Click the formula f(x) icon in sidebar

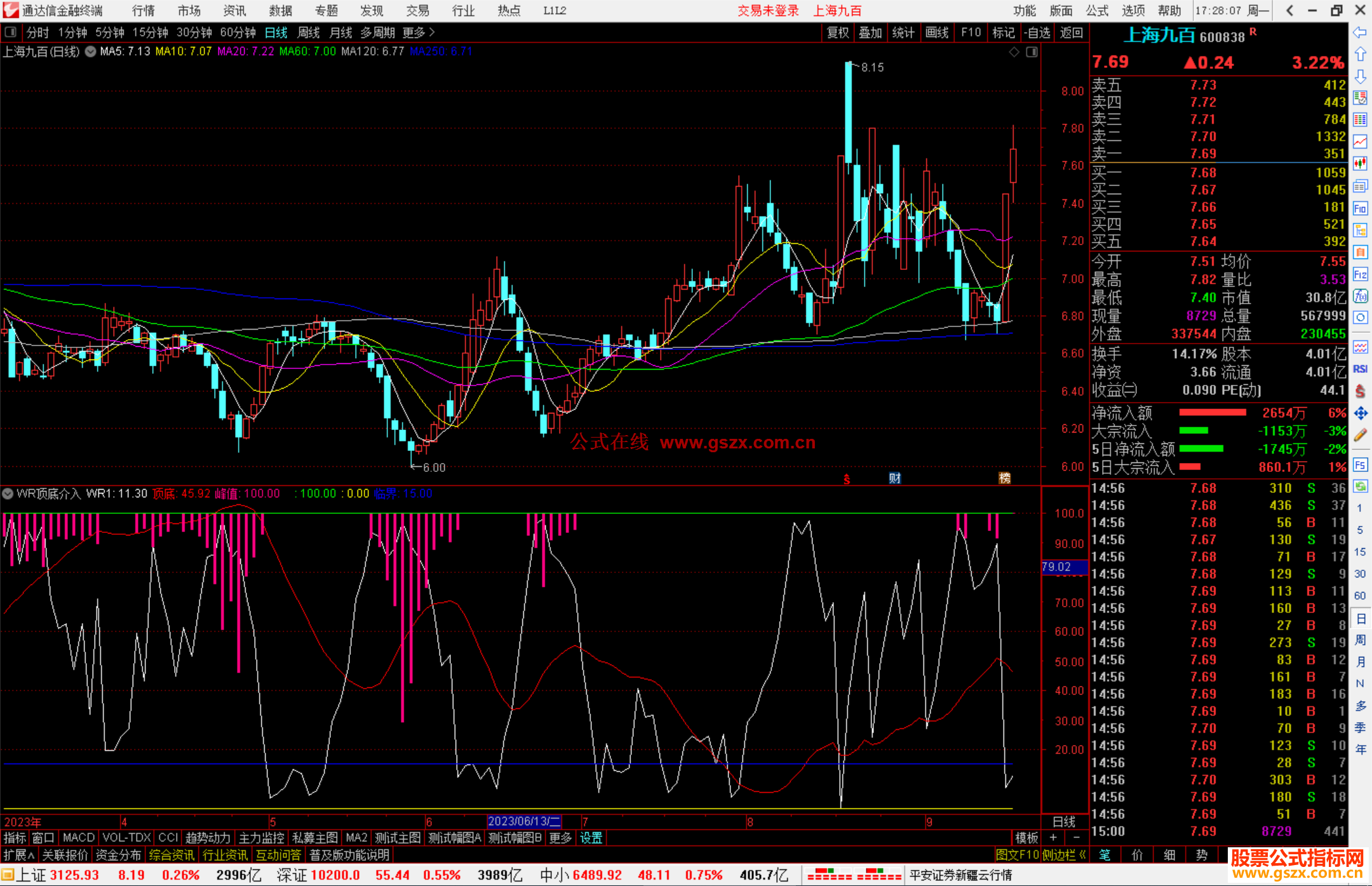tap(1360, 296)
